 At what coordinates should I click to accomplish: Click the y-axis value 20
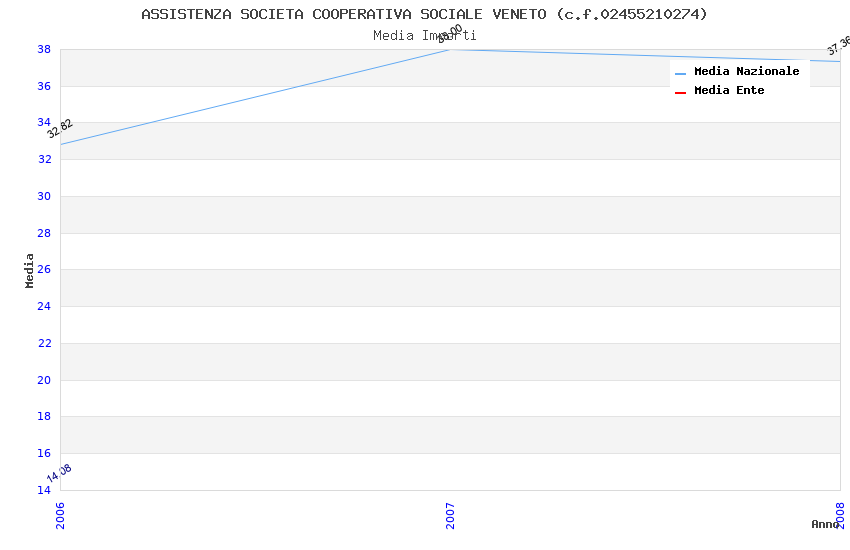pos(44,380)
